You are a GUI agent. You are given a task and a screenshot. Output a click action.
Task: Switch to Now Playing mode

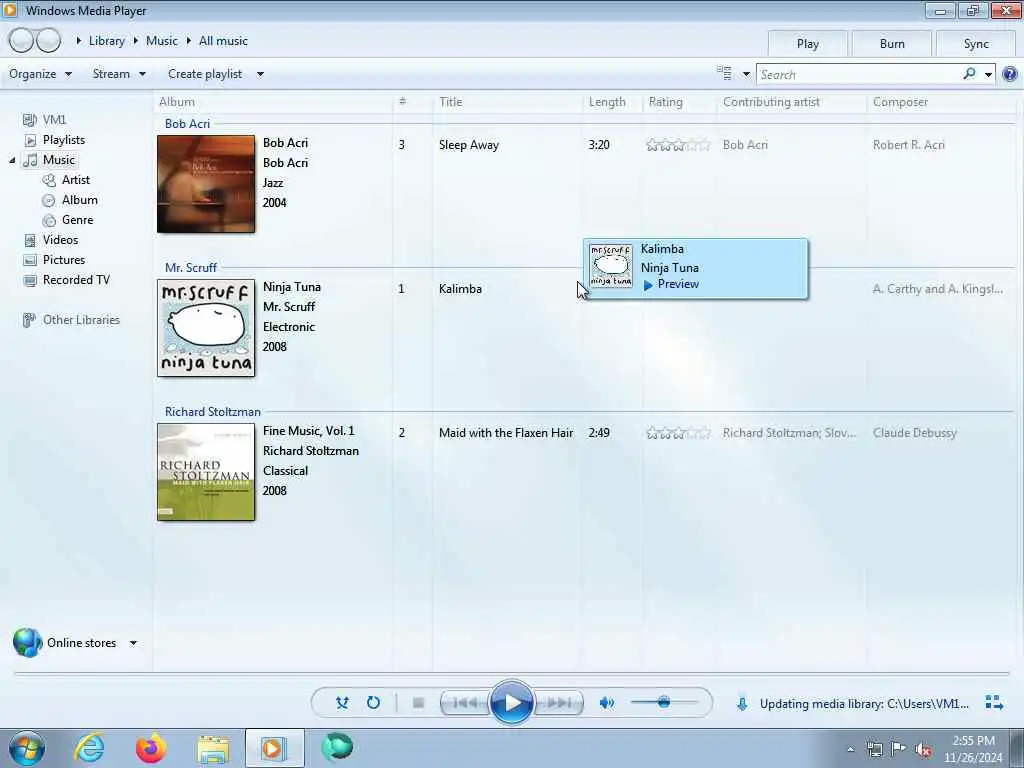[x=994, y=703]
